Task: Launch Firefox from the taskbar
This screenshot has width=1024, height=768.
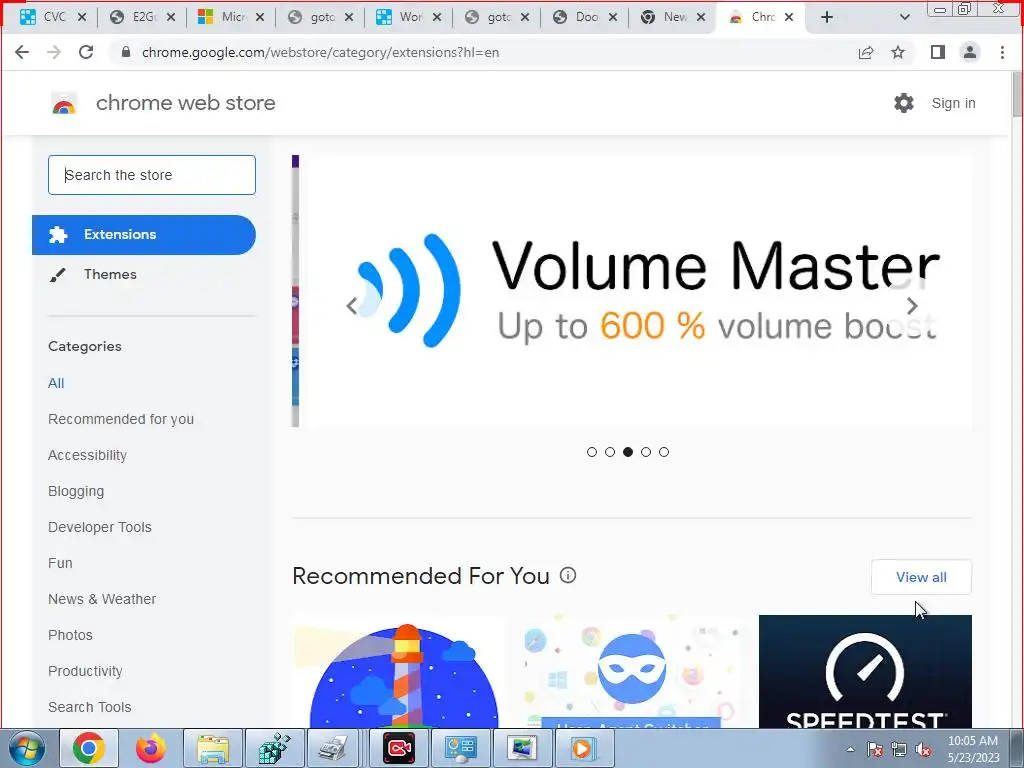Action: pos(151,748)
